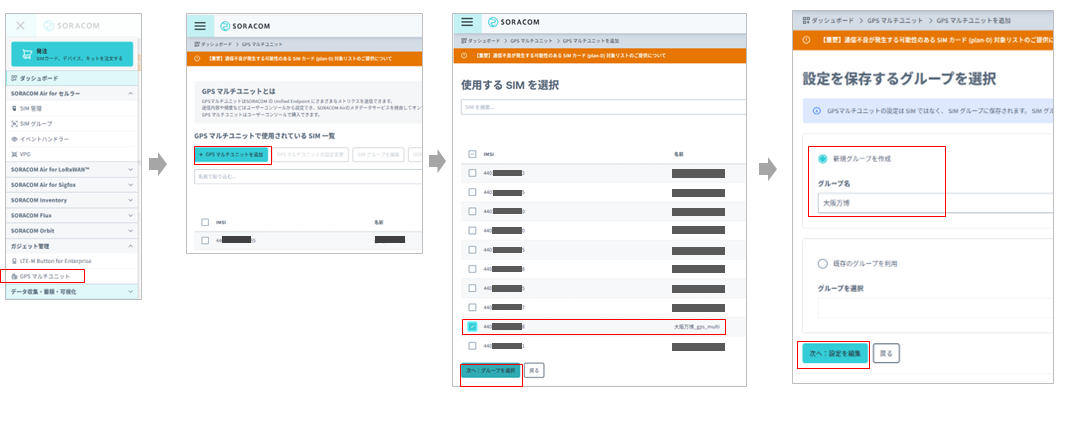The image size is (1083, 448).
Task: Click info icon in GPSマルチユニットの設定 notice
Action: pyautogui.click(x=816, y=110)
